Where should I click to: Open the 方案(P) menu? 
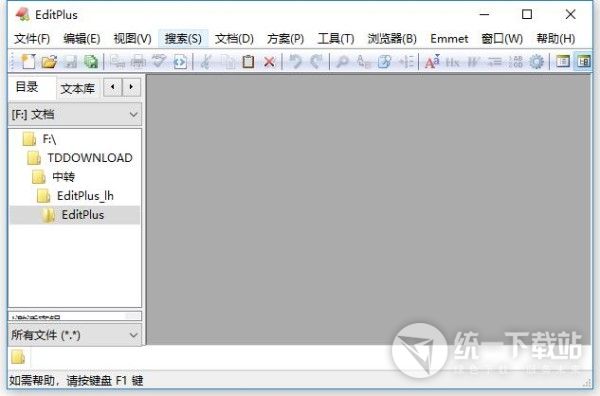[285, 39]
